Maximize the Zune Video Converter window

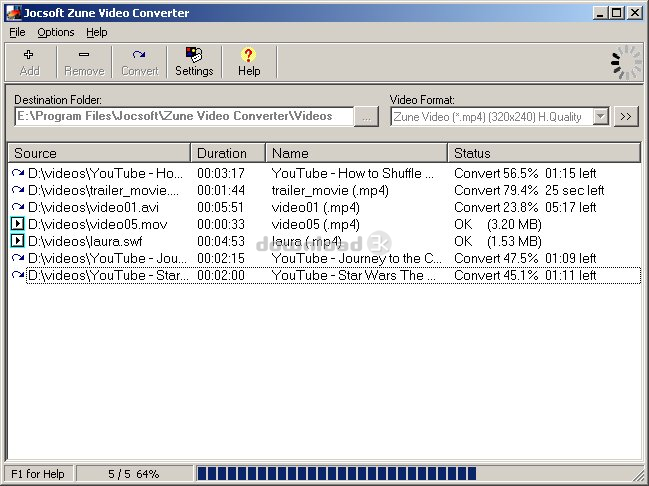(x=616, y=12)
